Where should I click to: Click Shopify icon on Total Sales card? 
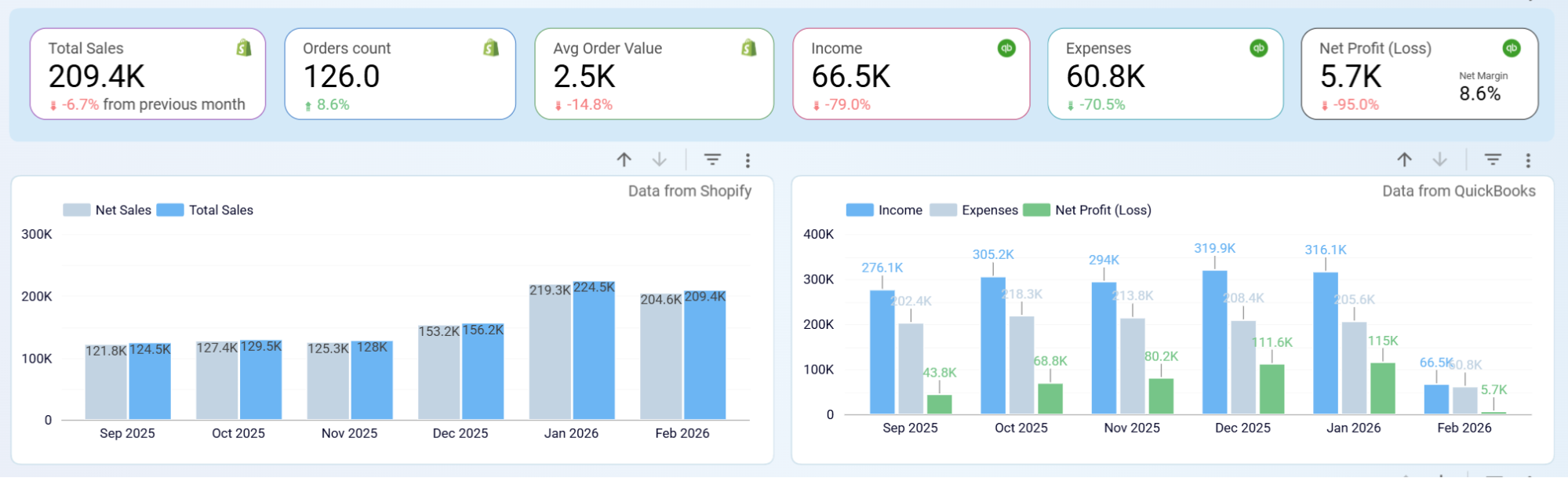(244, 48)
